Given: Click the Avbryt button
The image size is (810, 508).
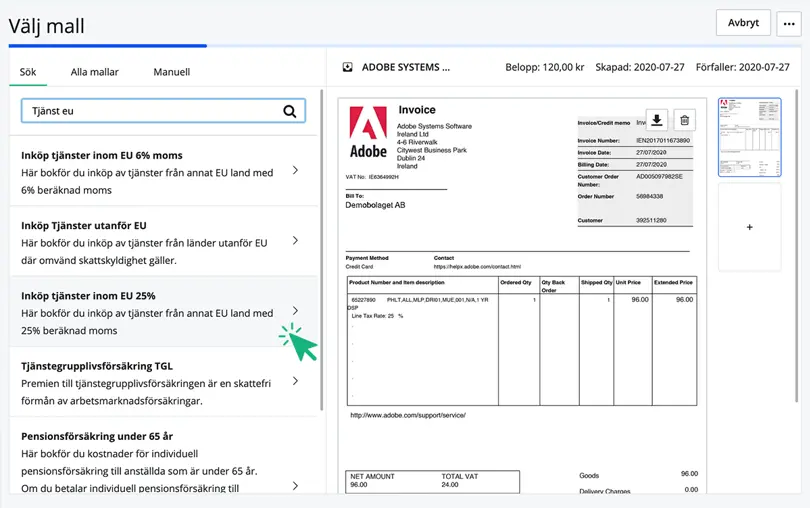Looking at the screenshot, I should coord(743,23).
